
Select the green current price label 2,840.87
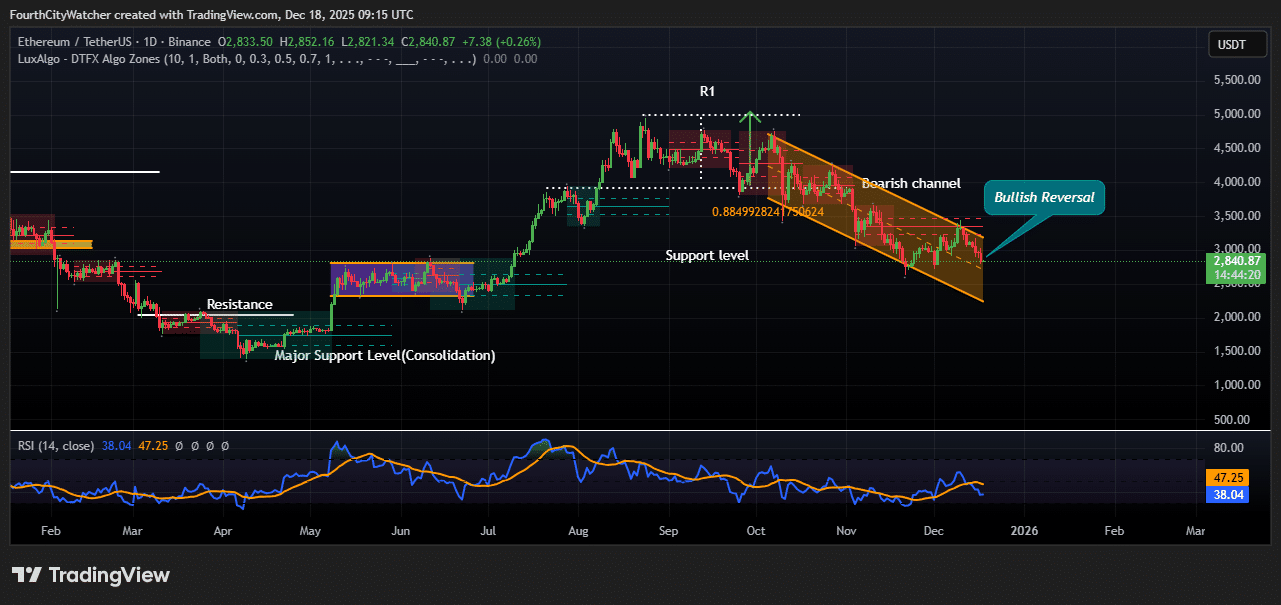pos(1237,259)
